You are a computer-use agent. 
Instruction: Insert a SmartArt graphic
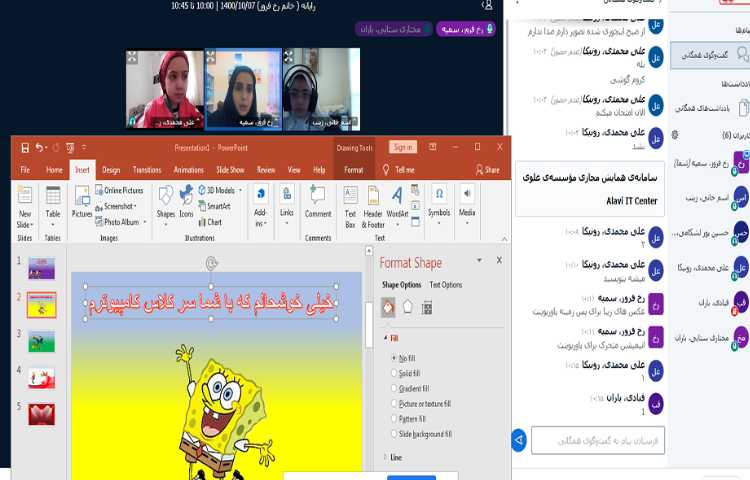tap(214, 207)
